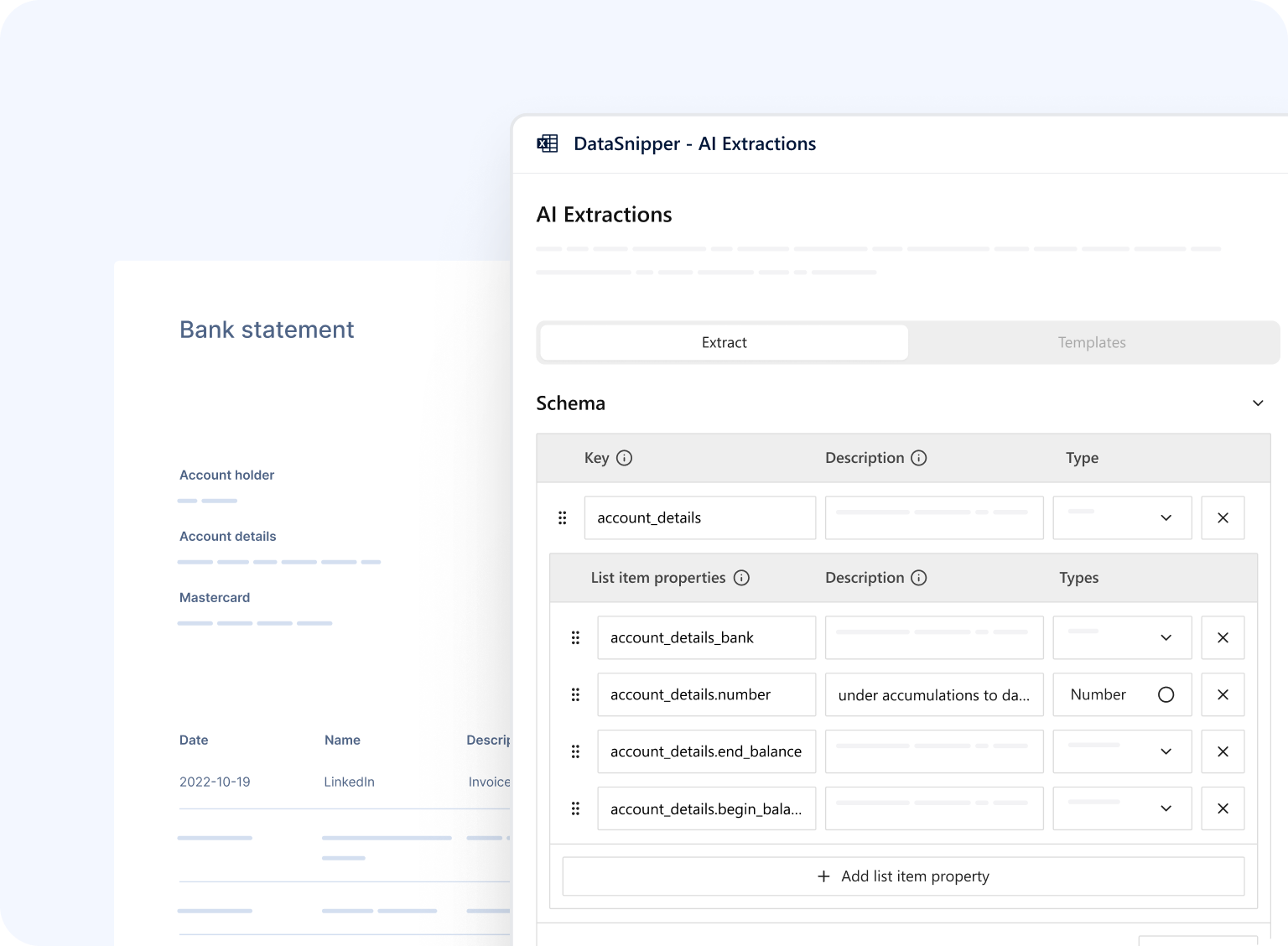Open Number type dropdown for account_details.number
Image resolution: width=1288 pixels, height=946 pixels.
pyautogui.click(x=1122, y=695)
